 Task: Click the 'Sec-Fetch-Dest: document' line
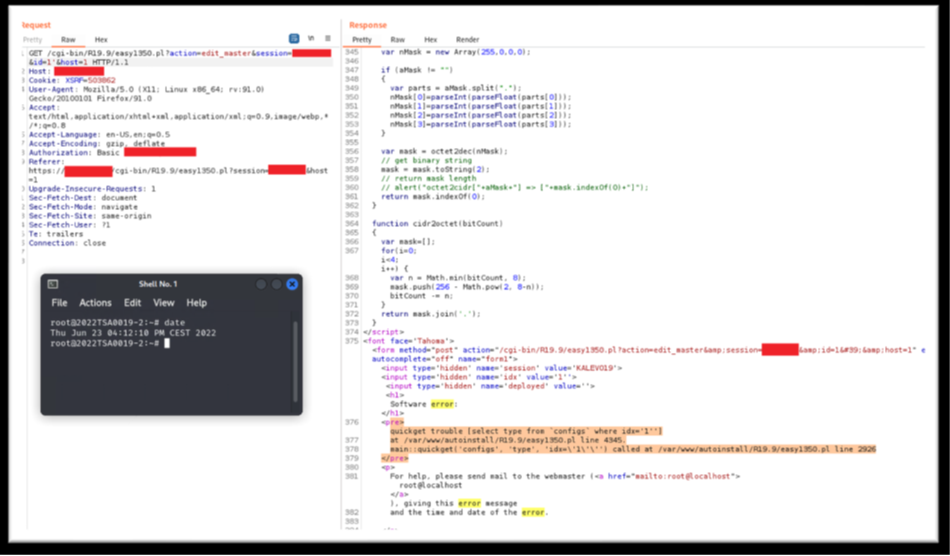tap(83, 198)
